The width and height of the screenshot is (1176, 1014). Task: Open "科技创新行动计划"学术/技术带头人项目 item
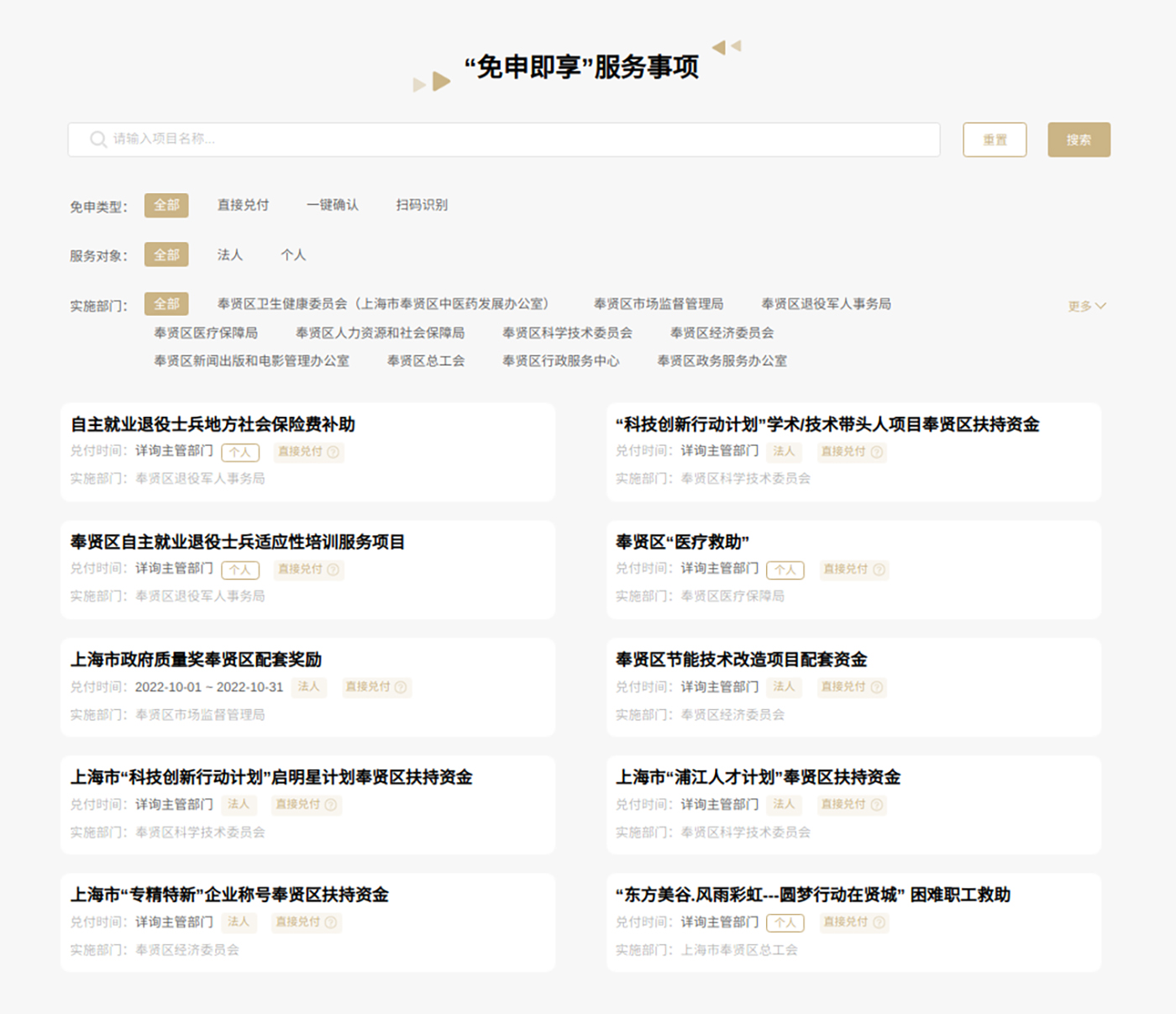click(x=827, y=424)
